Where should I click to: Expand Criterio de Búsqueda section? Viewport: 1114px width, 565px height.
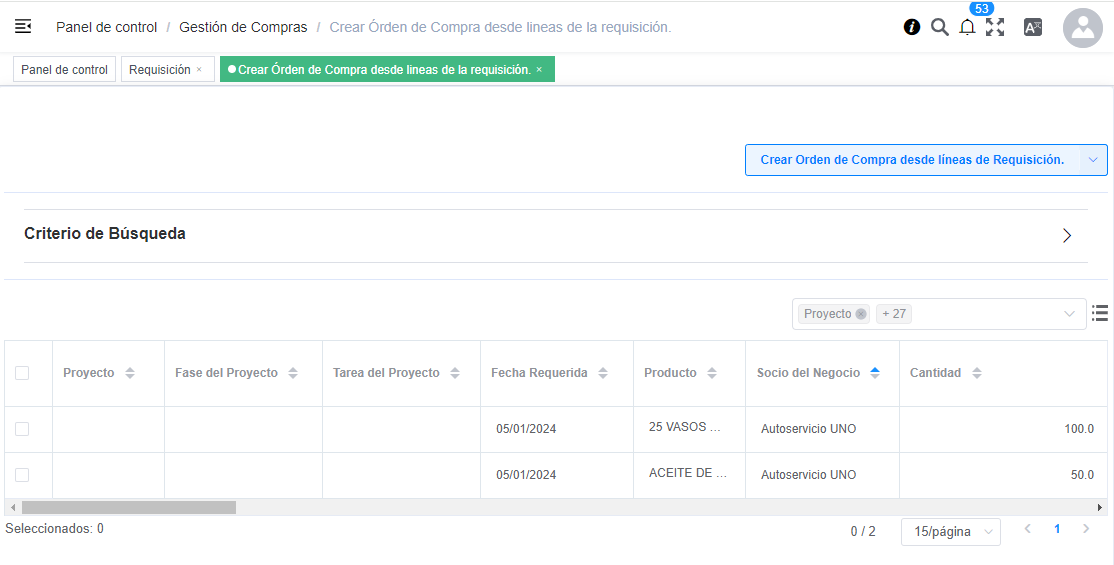click(x=1067, y=236)
